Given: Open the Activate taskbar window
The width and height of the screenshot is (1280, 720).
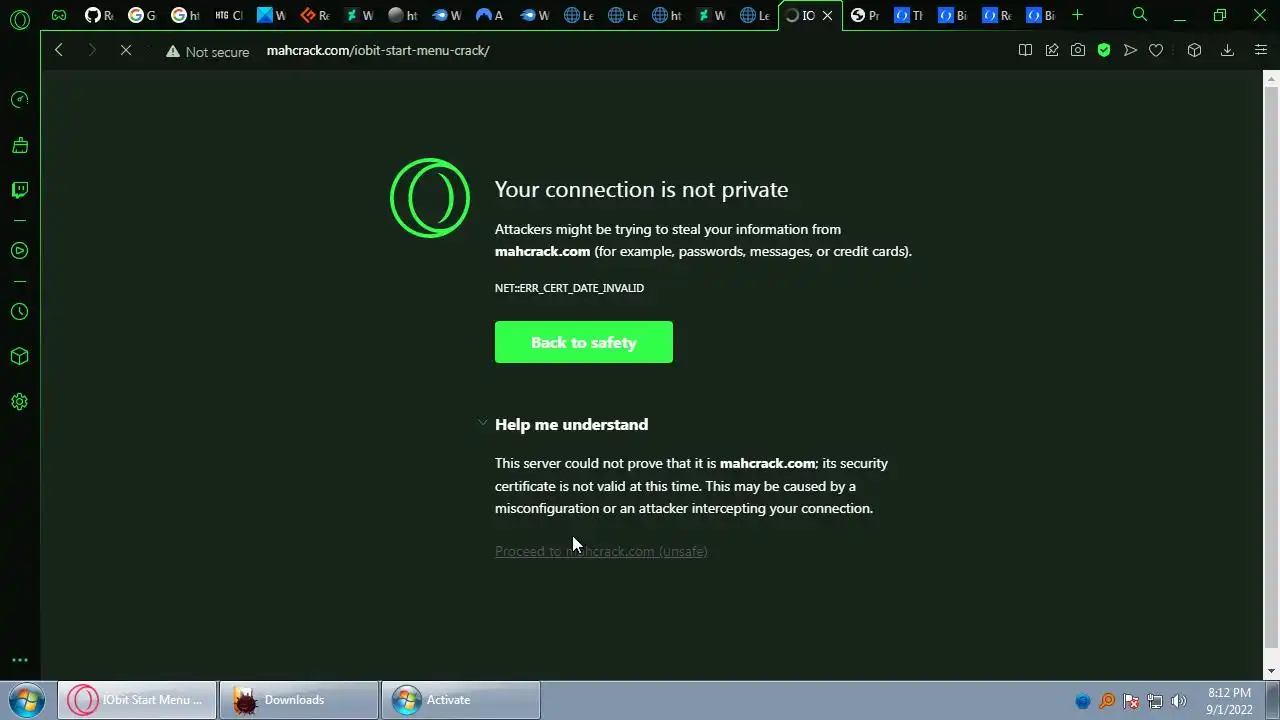Looking at the screenshot, I should point(461,700).
